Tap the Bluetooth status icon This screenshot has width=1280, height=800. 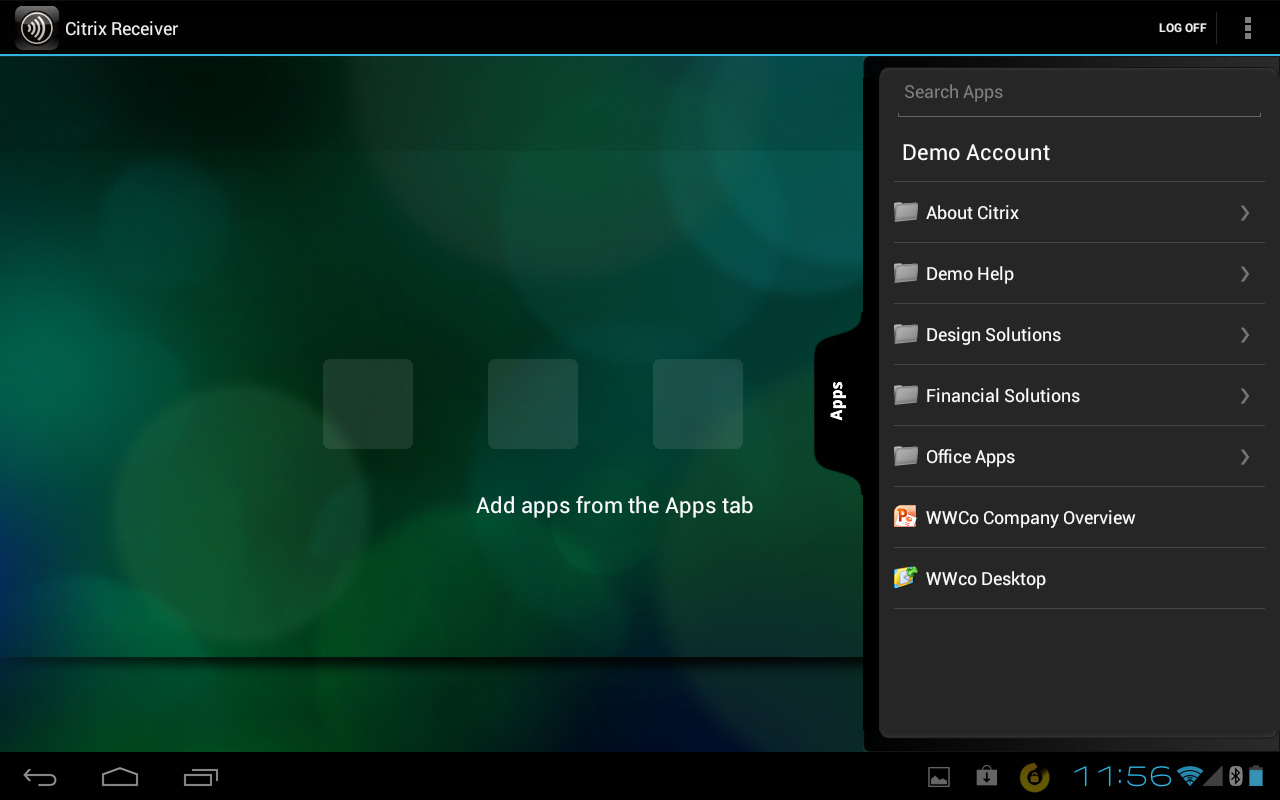pyautogui.click(x=1235, y=776)
